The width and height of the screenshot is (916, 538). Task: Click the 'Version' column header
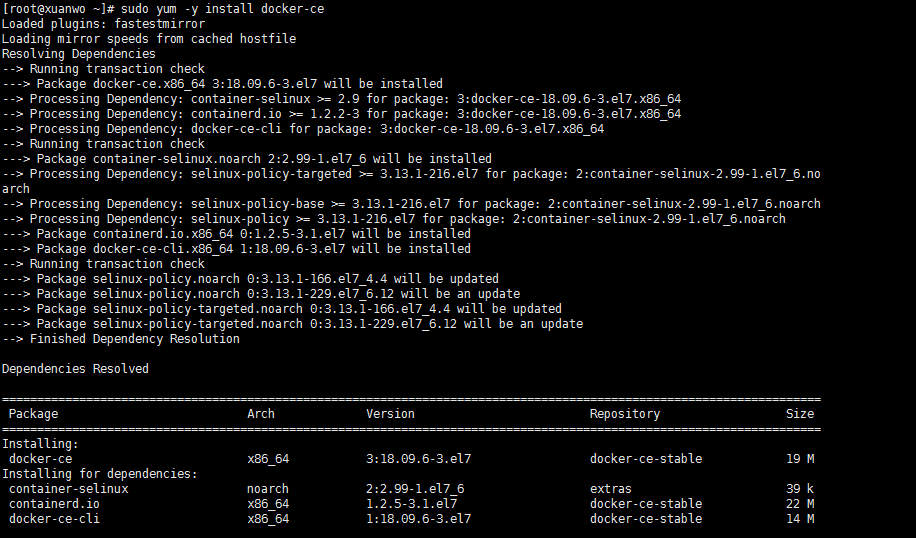point(390,414)
